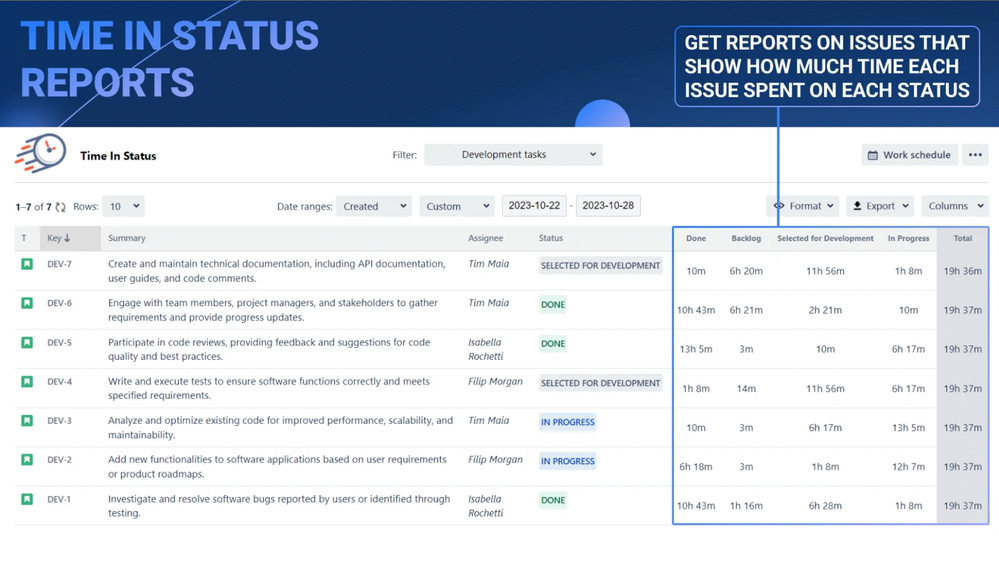Click the Summary column header
The height and width of the screenshot is (561, 999).
(x=127, y=238)
